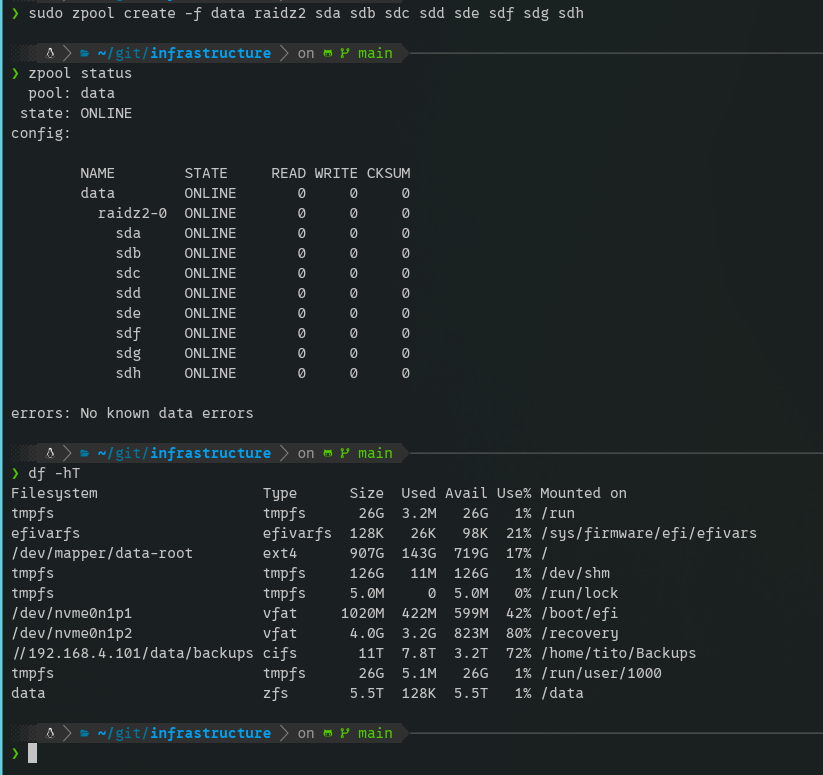Click the branch icon in the prompt above df -hT
Viewport: 823px width, 775px height.
345,453
